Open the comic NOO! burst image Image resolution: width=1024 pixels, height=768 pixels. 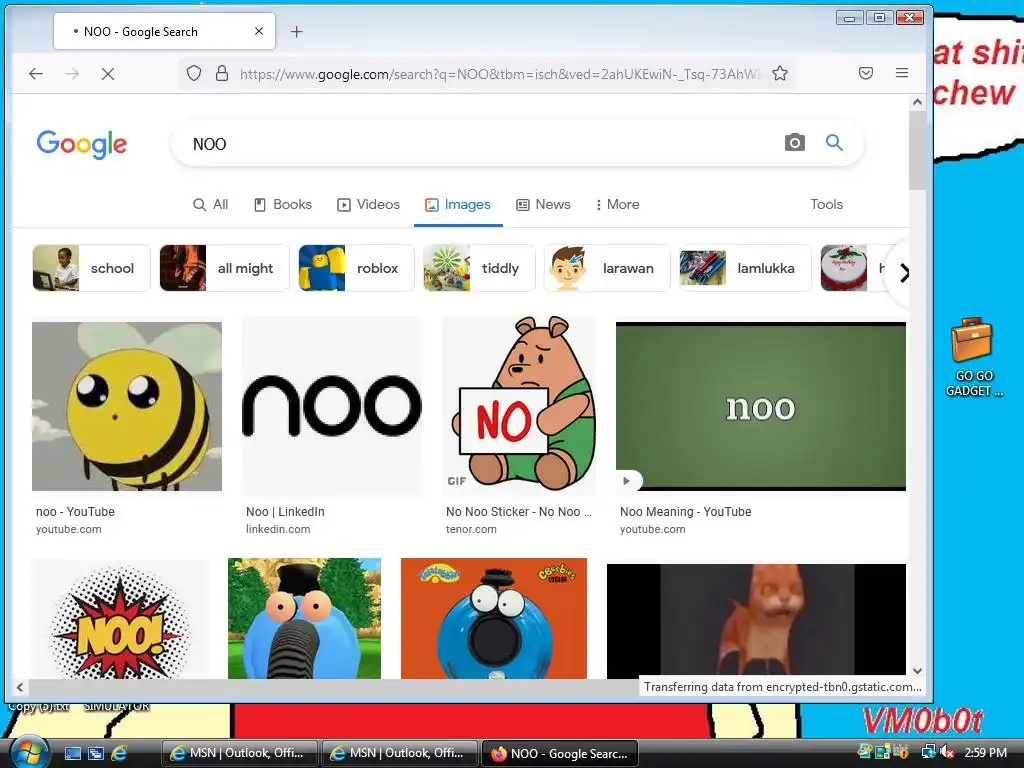click(x=120, y=619)
